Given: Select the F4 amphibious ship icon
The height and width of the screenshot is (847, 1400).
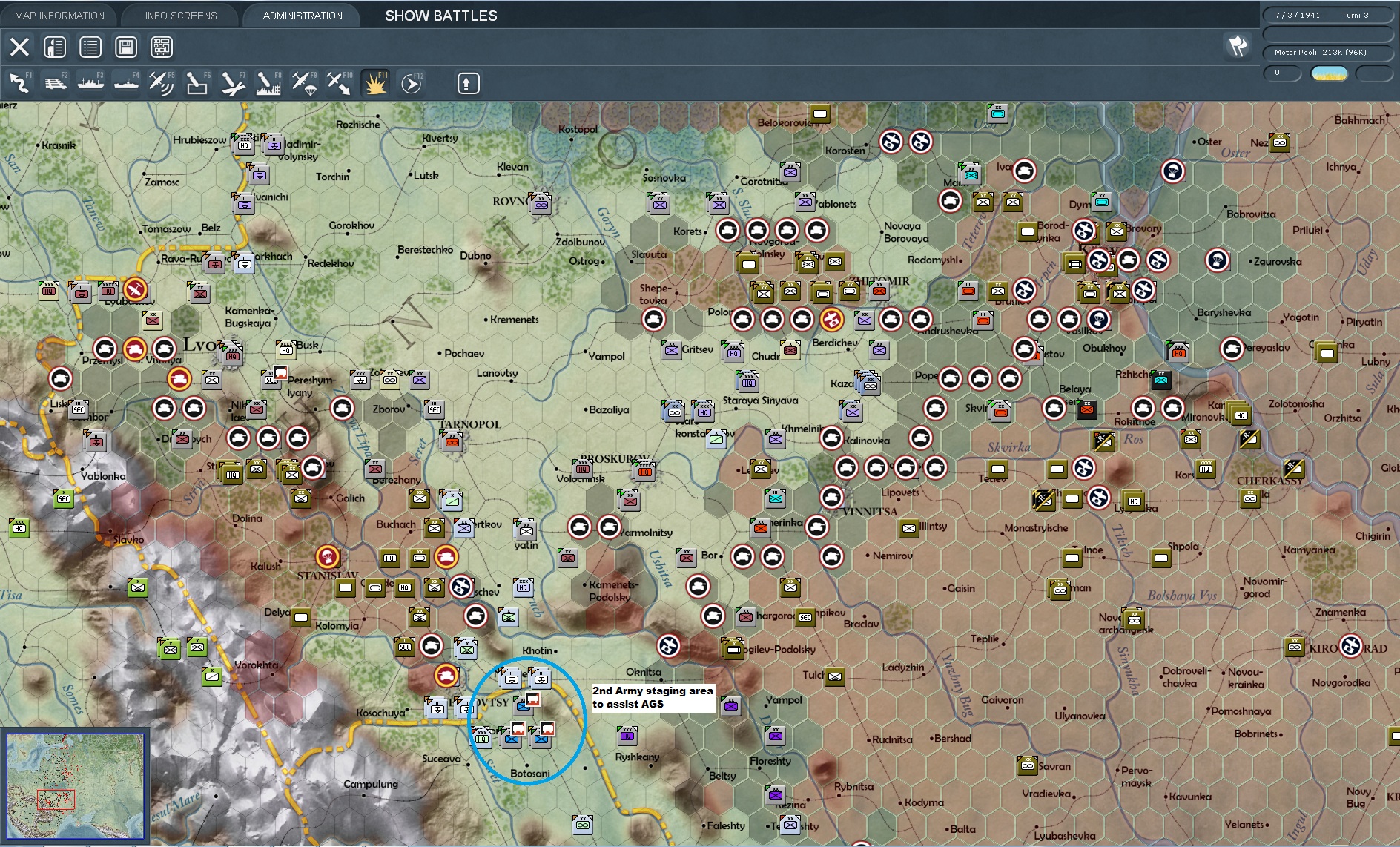Looking at the screenshot, I should [126, 83].
